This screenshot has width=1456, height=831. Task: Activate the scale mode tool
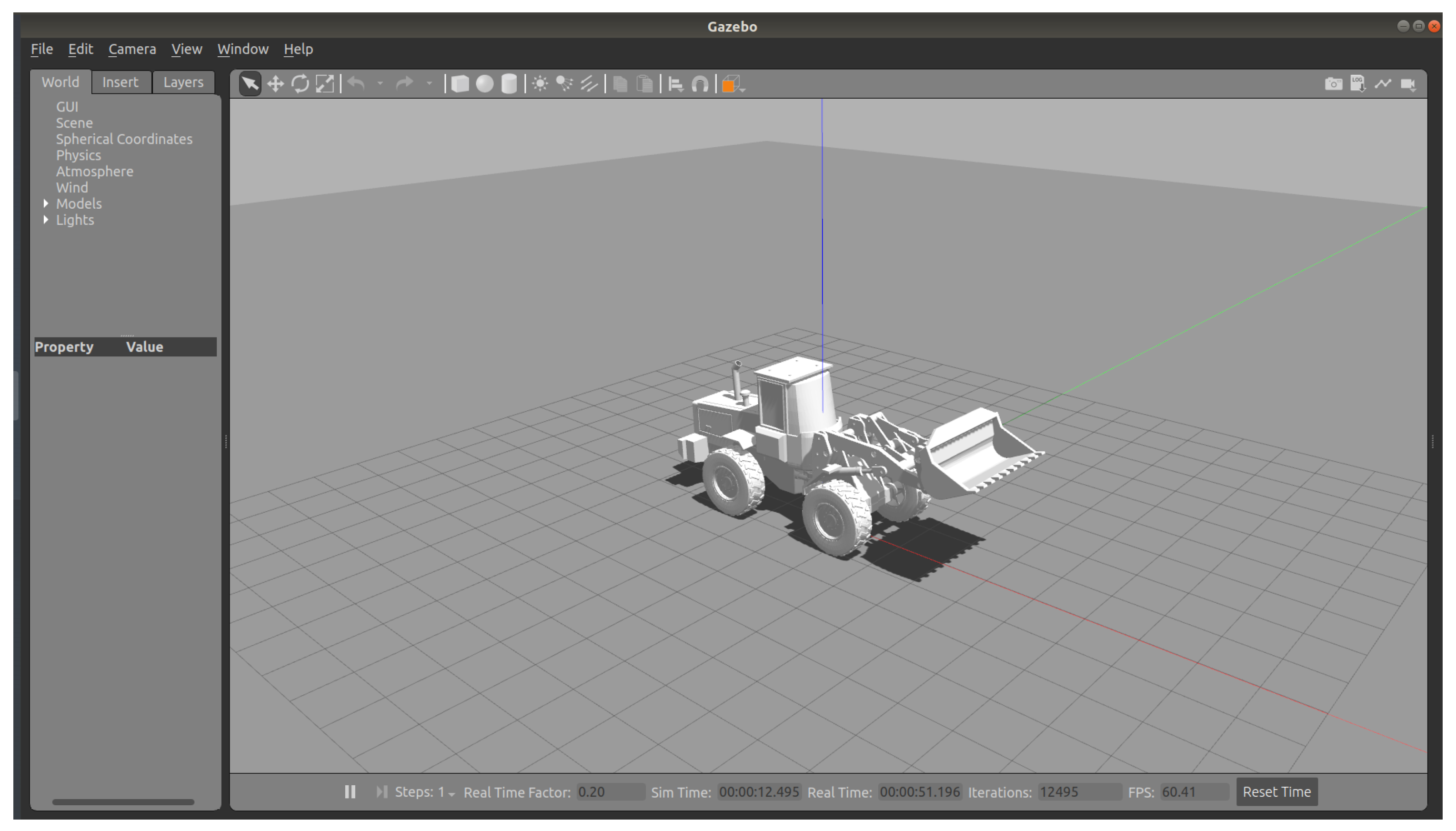click(324, 84)
